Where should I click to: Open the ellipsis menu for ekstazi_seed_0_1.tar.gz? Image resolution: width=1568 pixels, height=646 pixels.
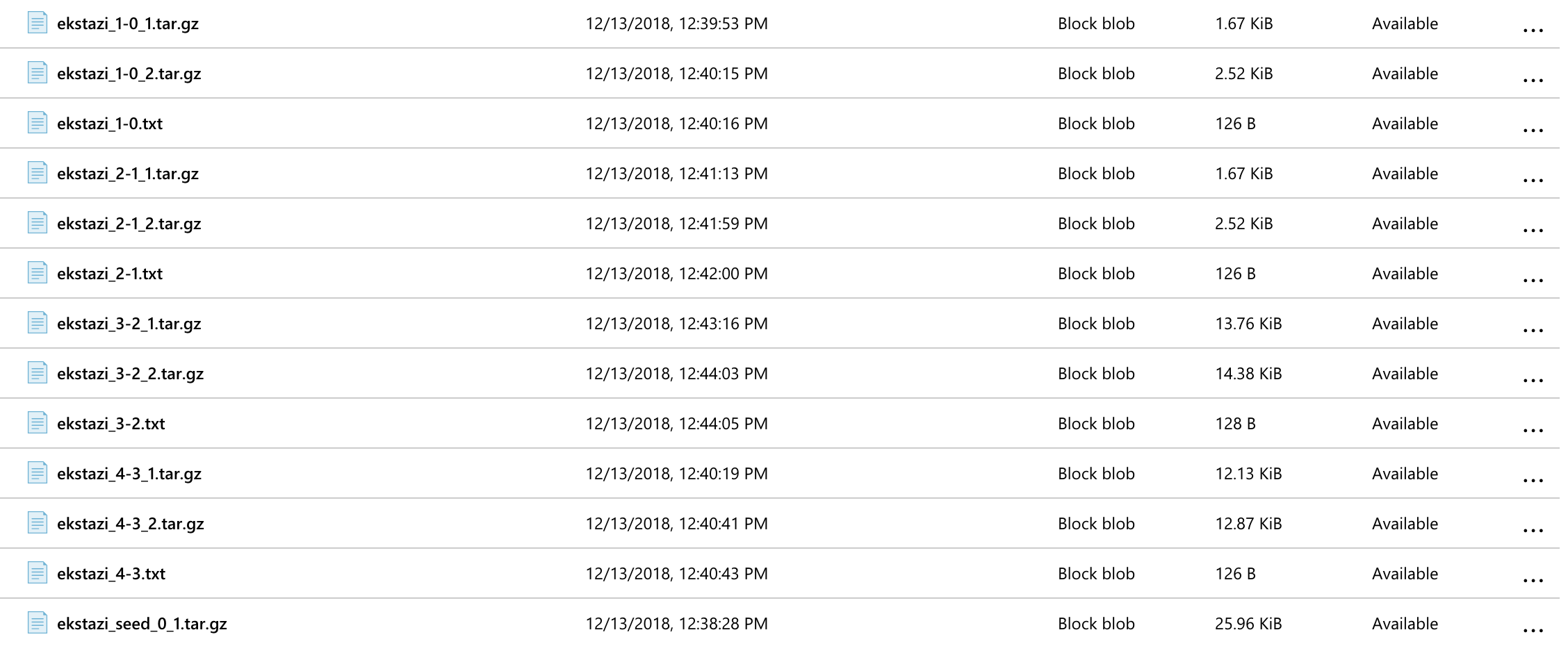1533,631
